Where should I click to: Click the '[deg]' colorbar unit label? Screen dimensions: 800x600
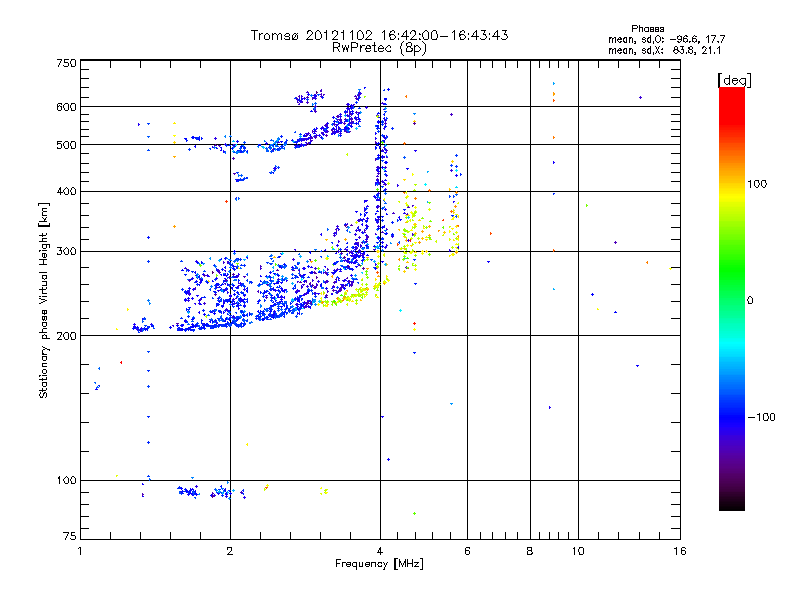click(734, 80)
